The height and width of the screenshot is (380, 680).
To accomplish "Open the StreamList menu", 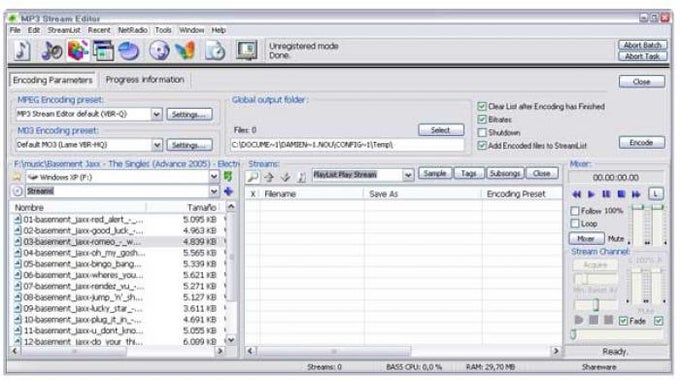I will (x=64, y=30).
